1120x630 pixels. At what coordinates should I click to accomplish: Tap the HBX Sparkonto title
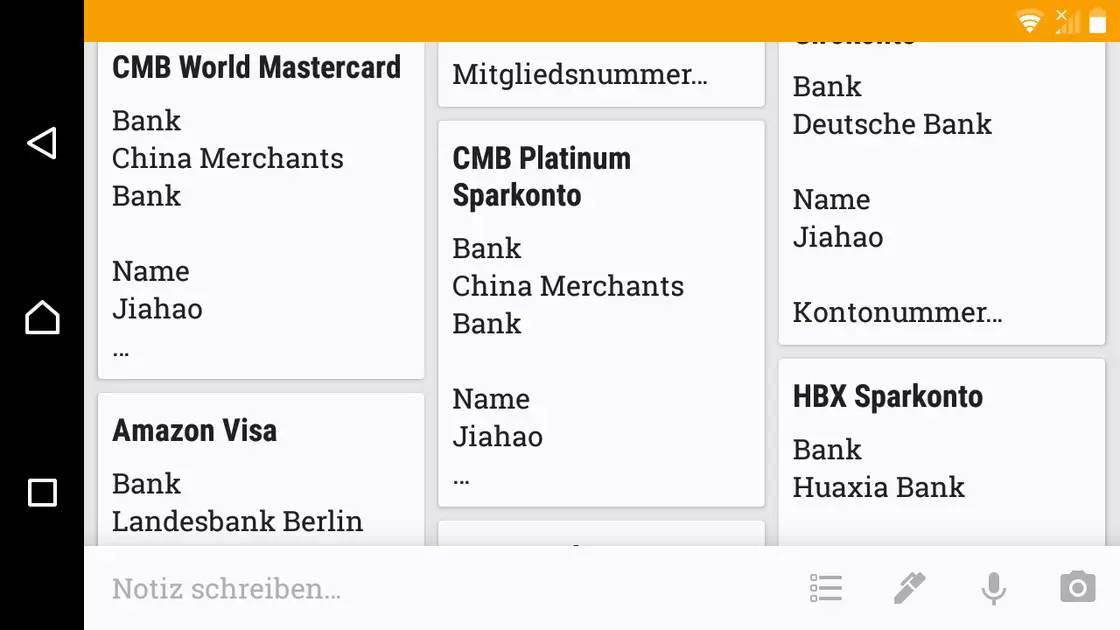[x=888, y=397]
